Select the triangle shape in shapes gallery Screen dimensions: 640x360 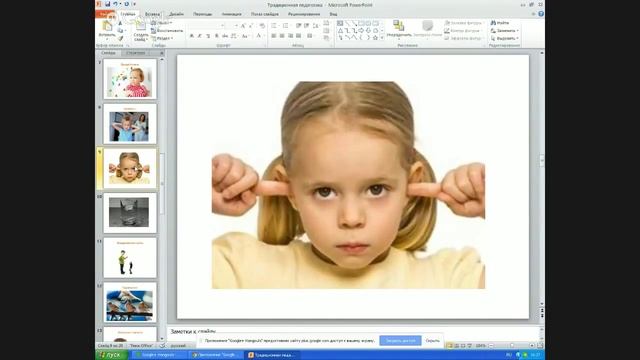(x=340, y=31)
